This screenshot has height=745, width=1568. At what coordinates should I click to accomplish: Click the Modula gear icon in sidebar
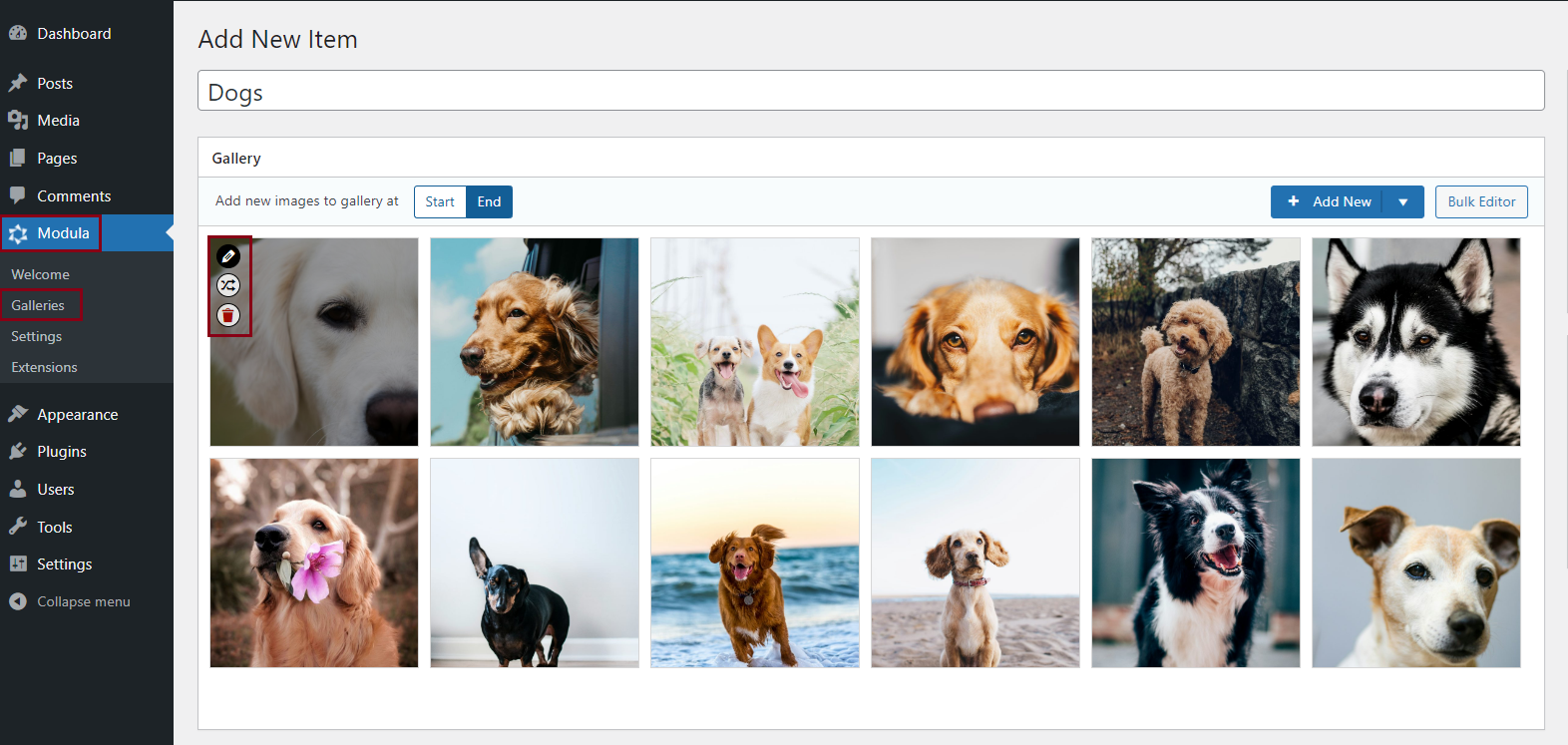[18, 233]
